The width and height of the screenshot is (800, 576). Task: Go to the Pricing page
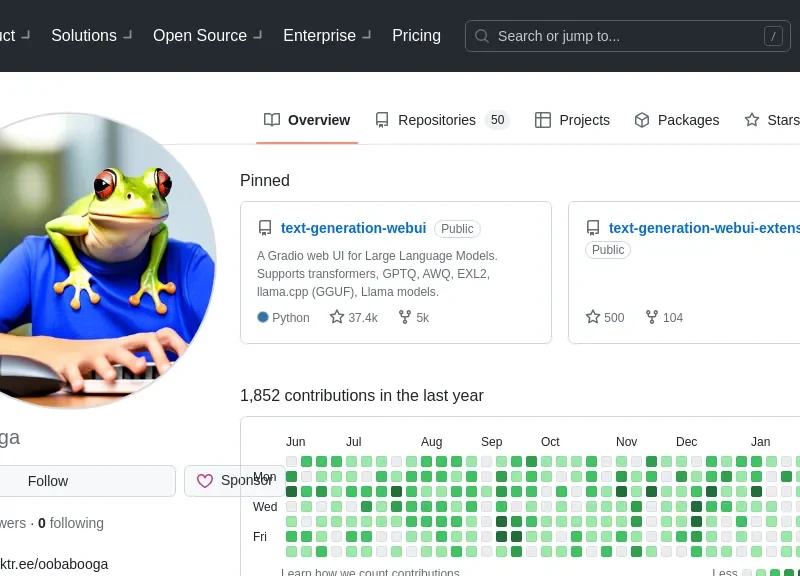416,35
